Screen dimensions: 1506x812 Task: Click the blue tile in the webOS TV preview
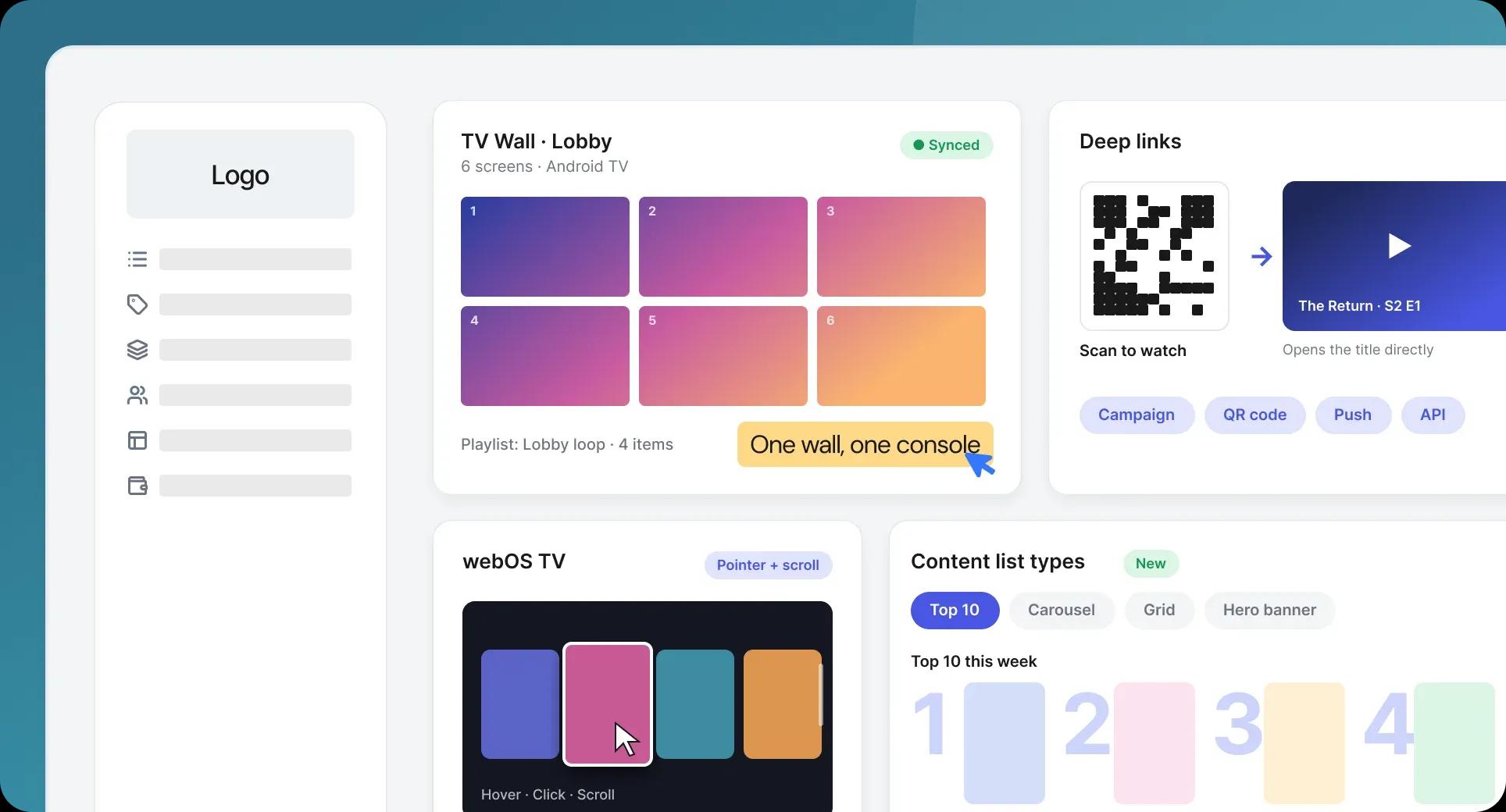pyautogui.click(x=519, y=704)
